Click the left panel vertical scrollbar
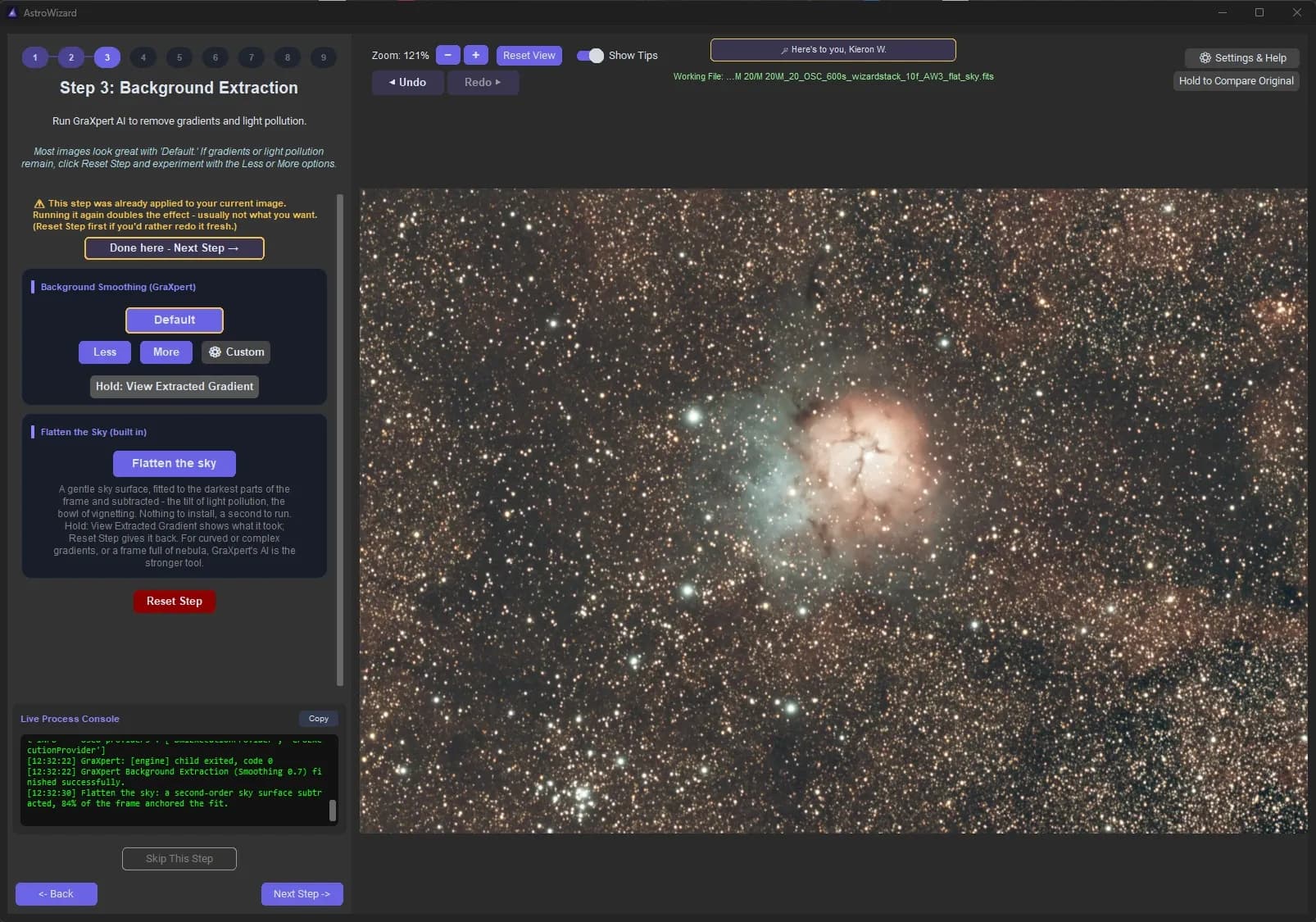The height and width of the screenshot is (922, 1316). point(340,439)
